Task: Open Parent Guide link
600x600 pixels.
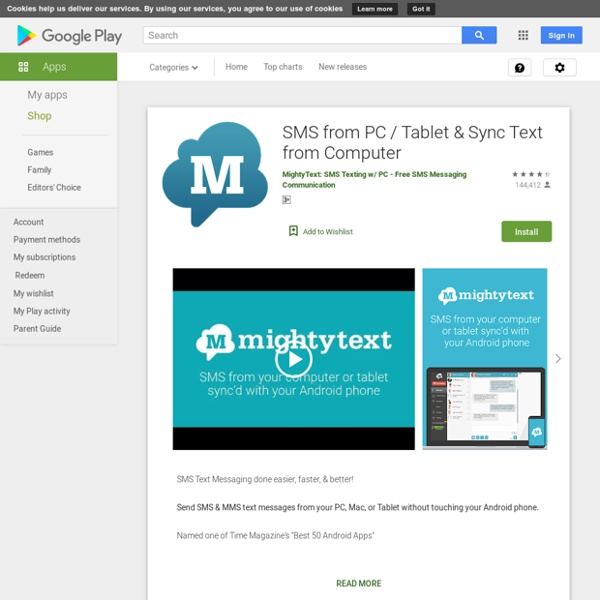Action: tap(37, 329)
